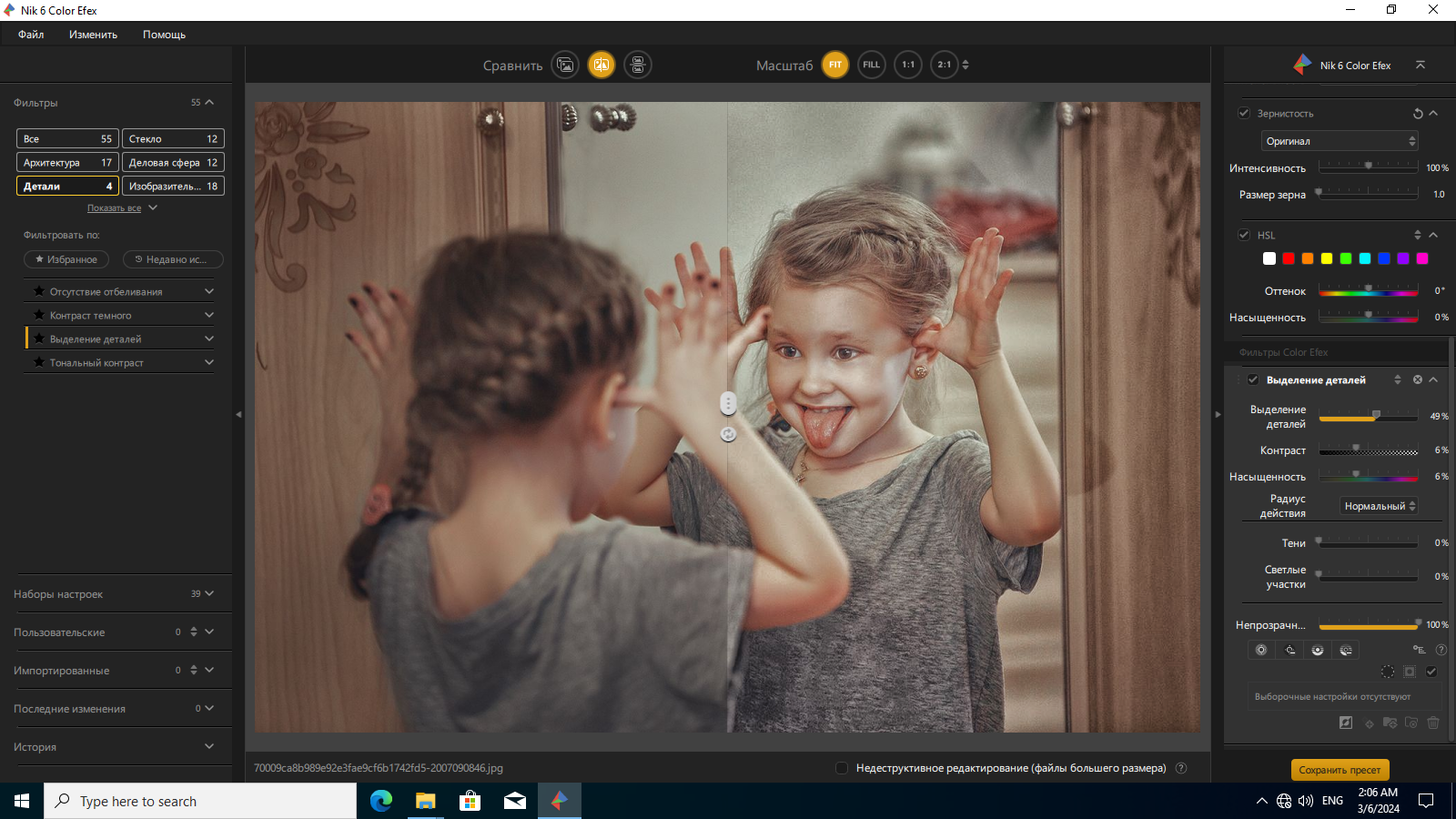This screenshot has width=1456, height=819.
Task: Enable Недеструктивное редактирование checkbox
Action: [x=842, y=768]
